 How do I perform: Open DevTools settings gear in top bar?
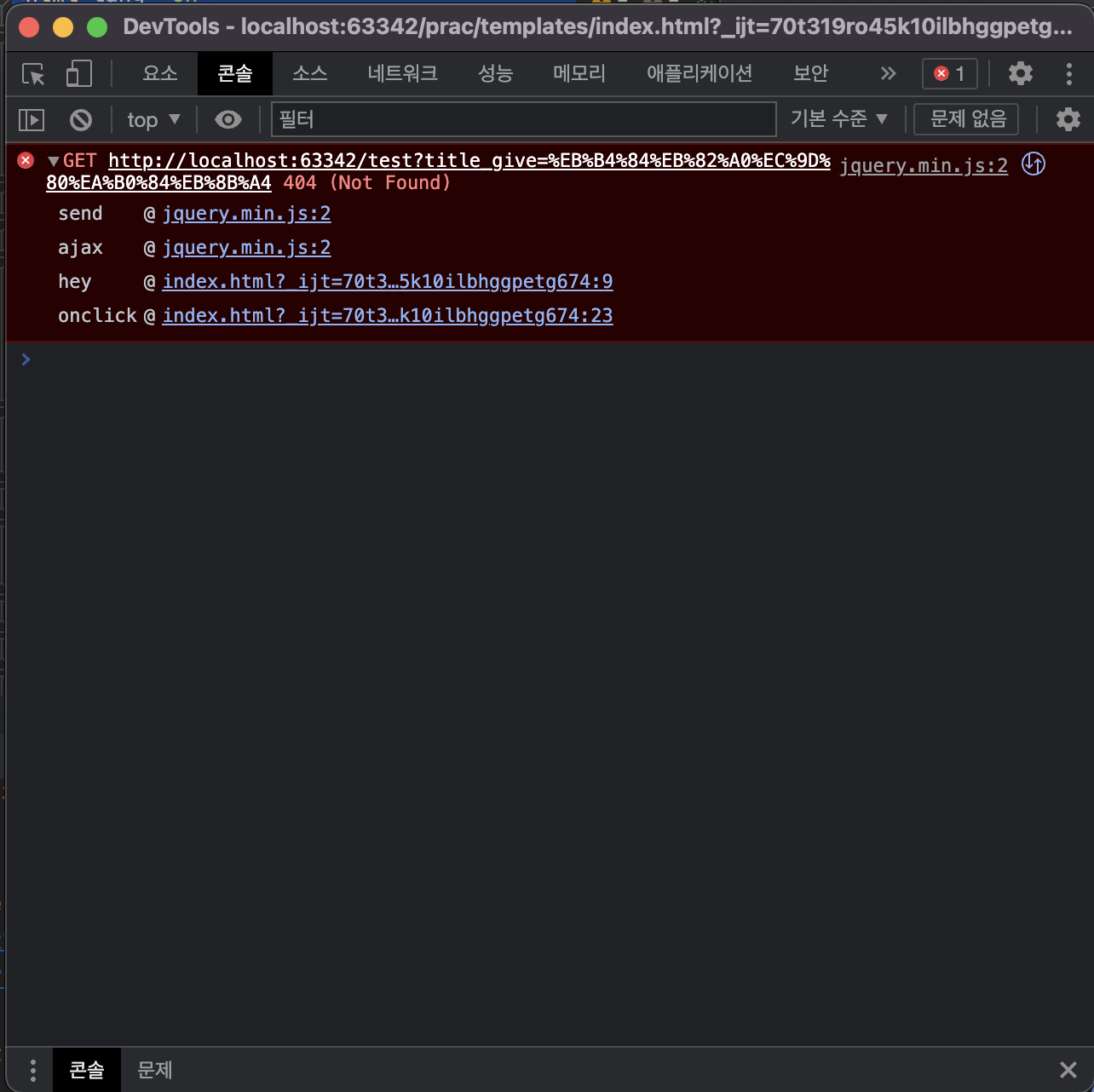coord(1021,74)
